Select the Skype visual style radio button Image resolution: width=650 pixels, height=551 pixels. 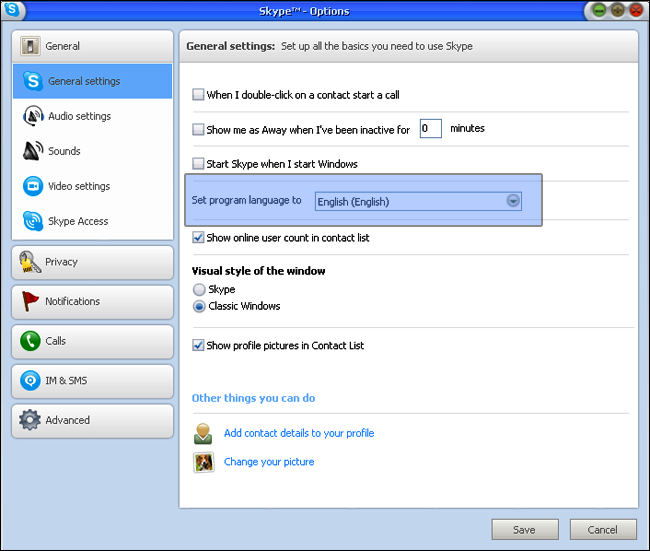[199, 289]
